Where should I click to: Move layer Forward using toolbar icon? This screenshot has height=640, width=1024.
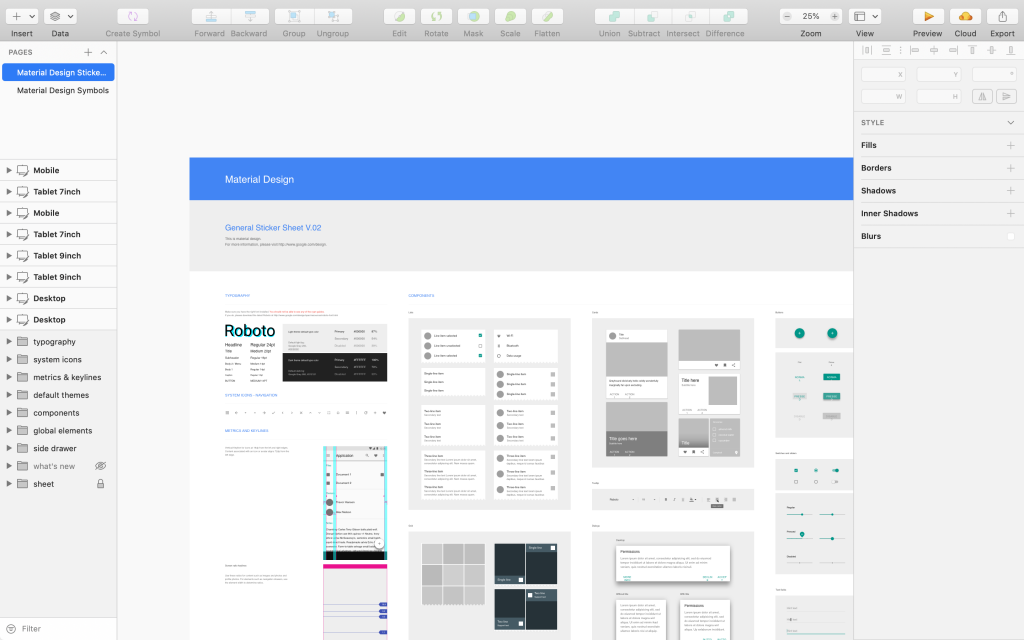(x=211, y=16)
